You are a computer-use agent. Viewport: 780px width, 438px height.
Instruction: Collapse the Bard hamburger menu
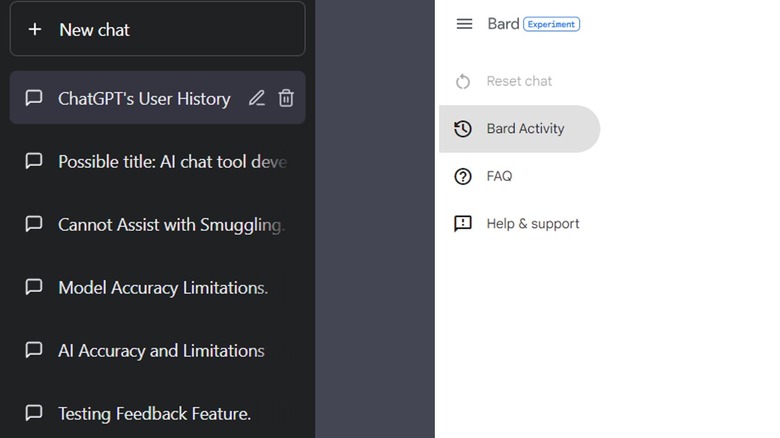(464, 24)
